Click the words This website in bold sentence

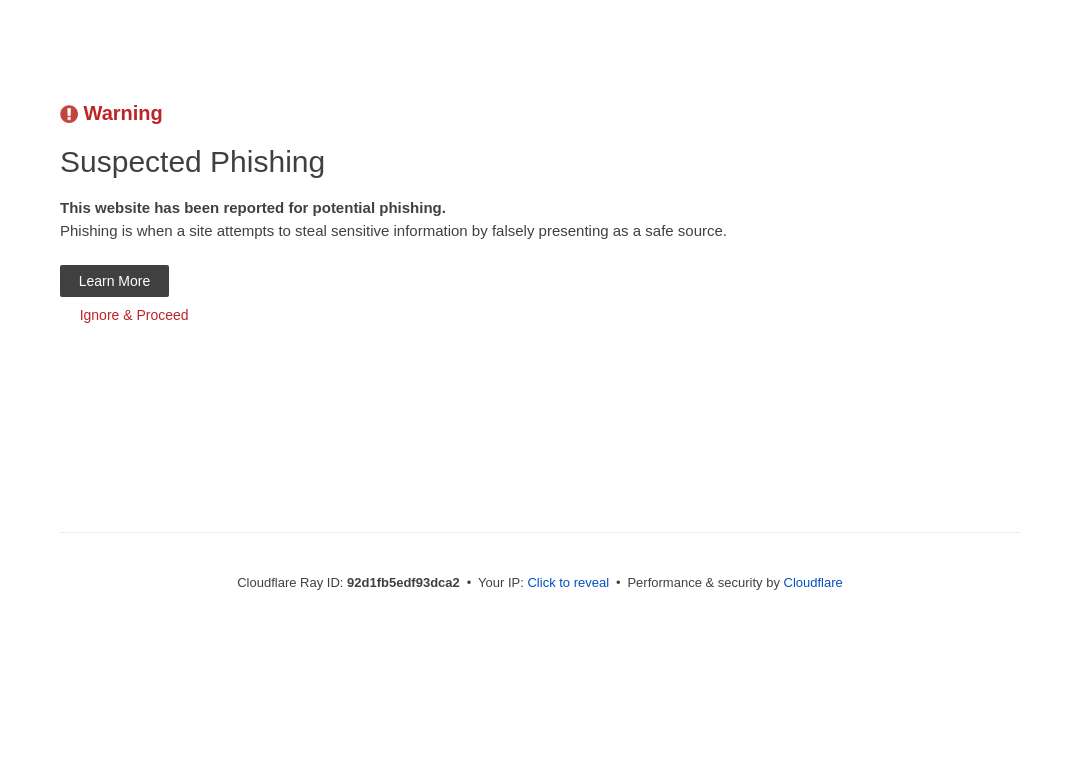click(105, 208)
